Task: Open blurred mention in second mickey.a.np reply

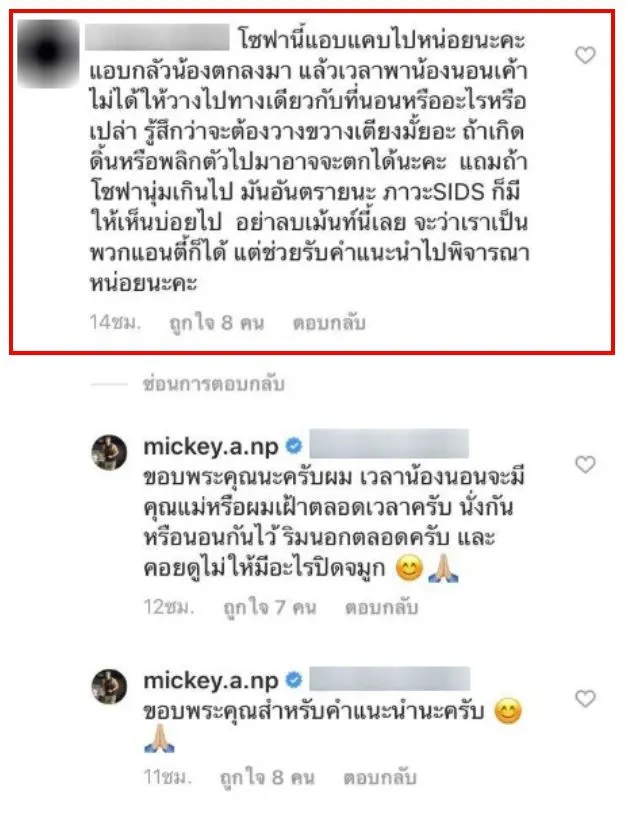Action: point(390,679)
